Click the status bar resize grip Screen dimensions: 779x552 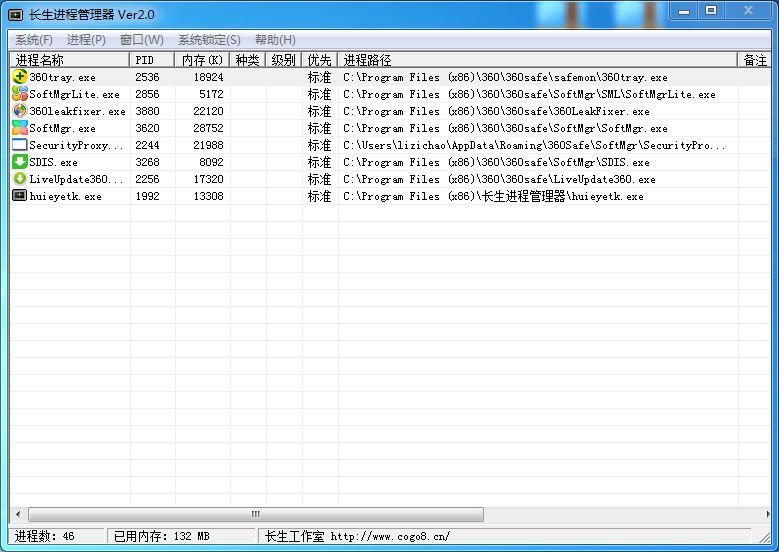pos(765,537)
